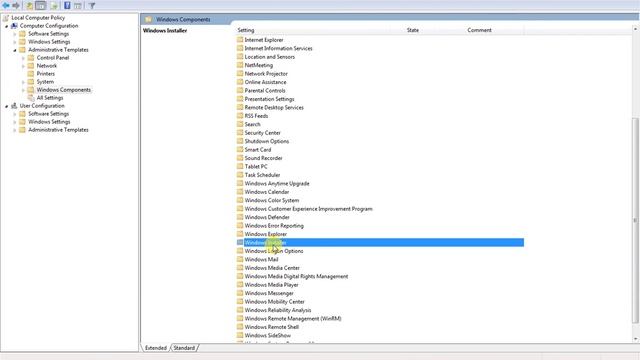Select Windows Error Reporting folder

(x=274, y=225)
